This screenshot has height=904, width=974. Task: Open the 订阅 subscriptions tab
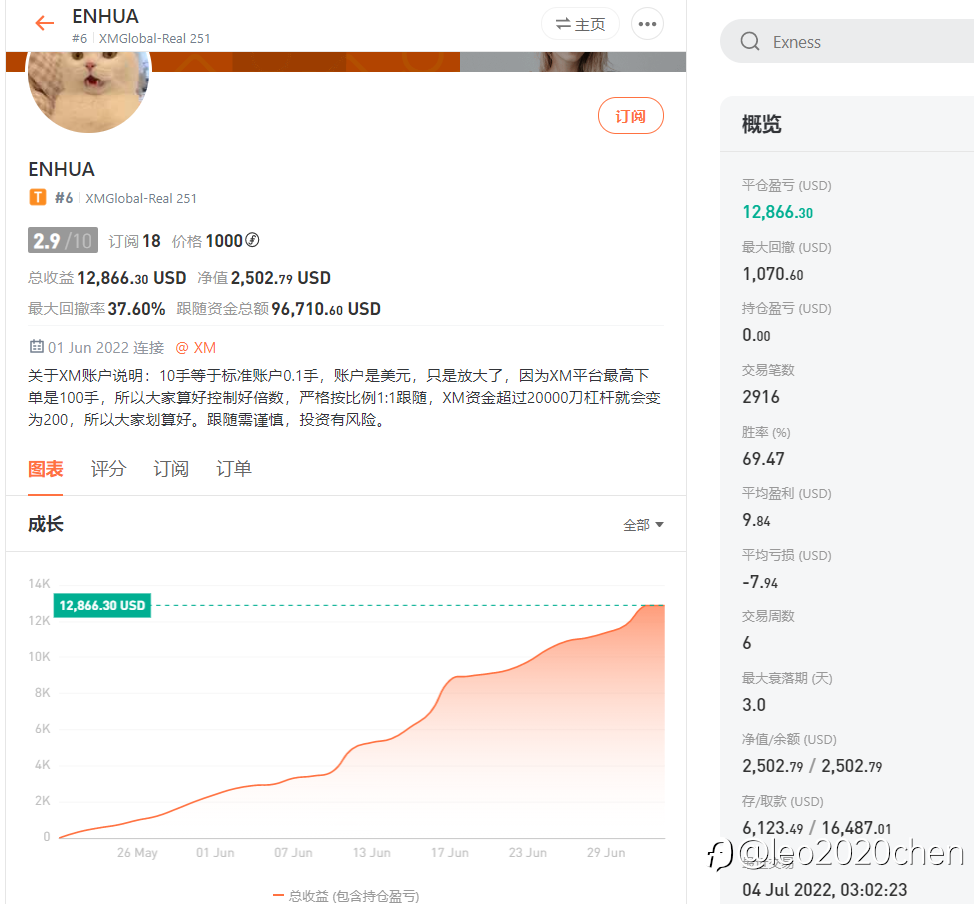coord(171,469)
